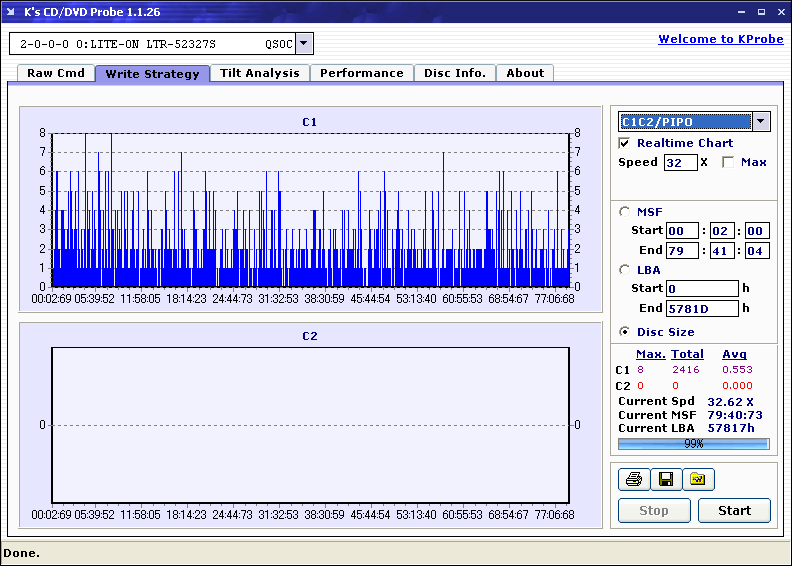
Task: Expand the C1C2/PIPO test type dropdown
Action: 760,122
